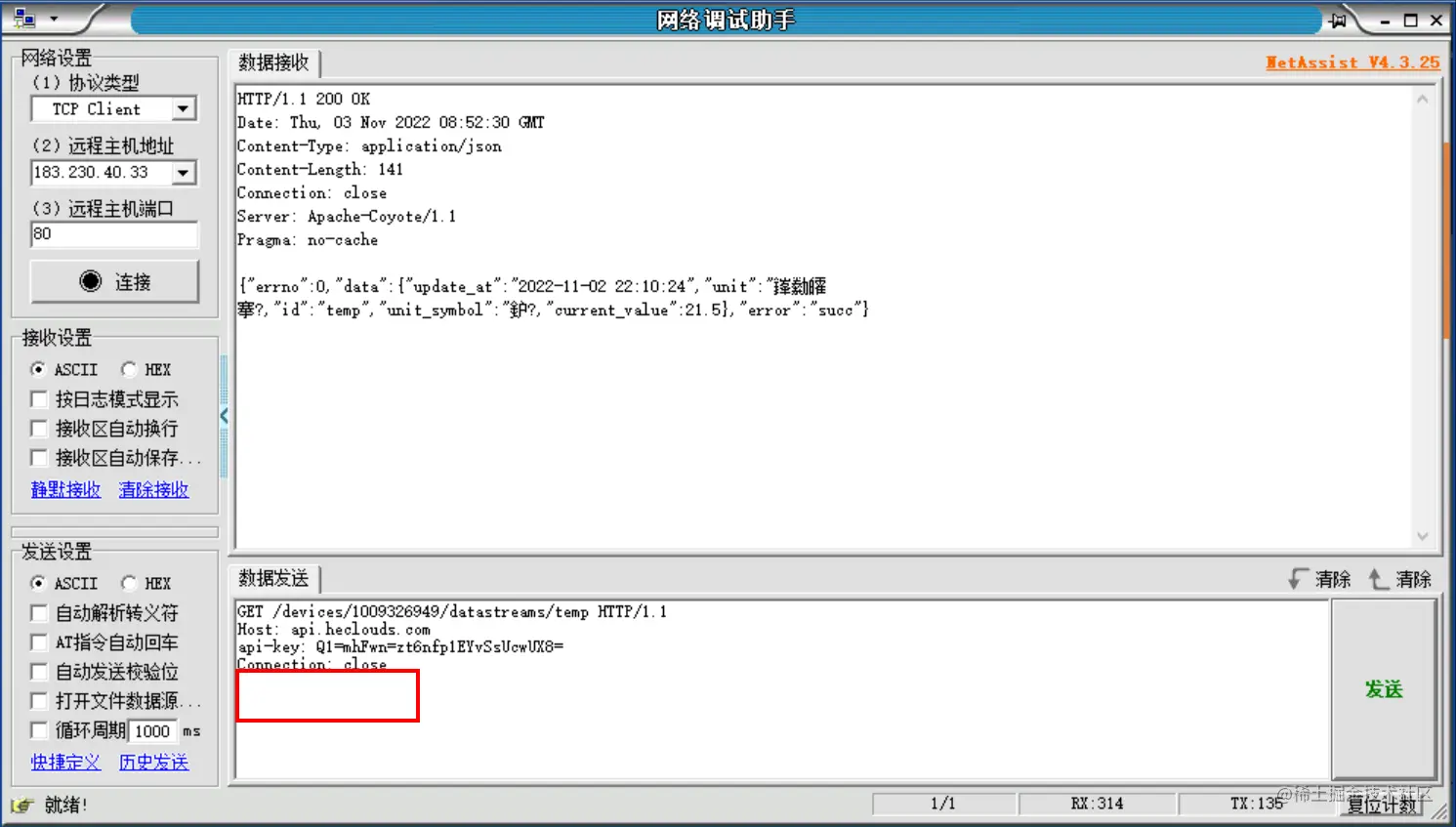Click the TX:135 status counter
The width and height of the screenshot is (1456, 827).
(1257, 804)
